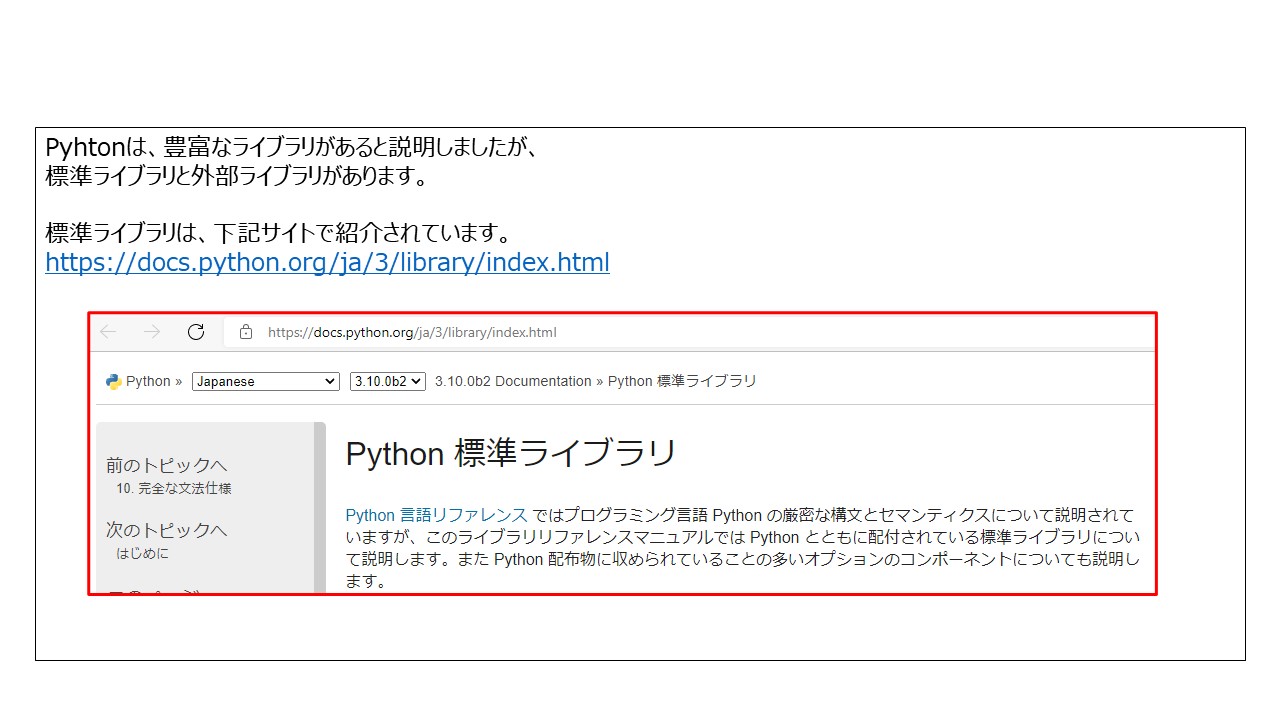
Task: Click the padlock site info icon
Action: pyautogui.click(x=246, y=332)
